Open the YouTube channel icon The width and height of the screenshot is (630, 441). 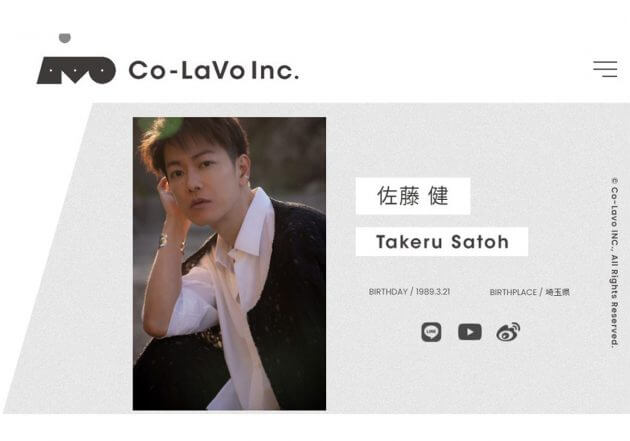[x=470, y=332]
